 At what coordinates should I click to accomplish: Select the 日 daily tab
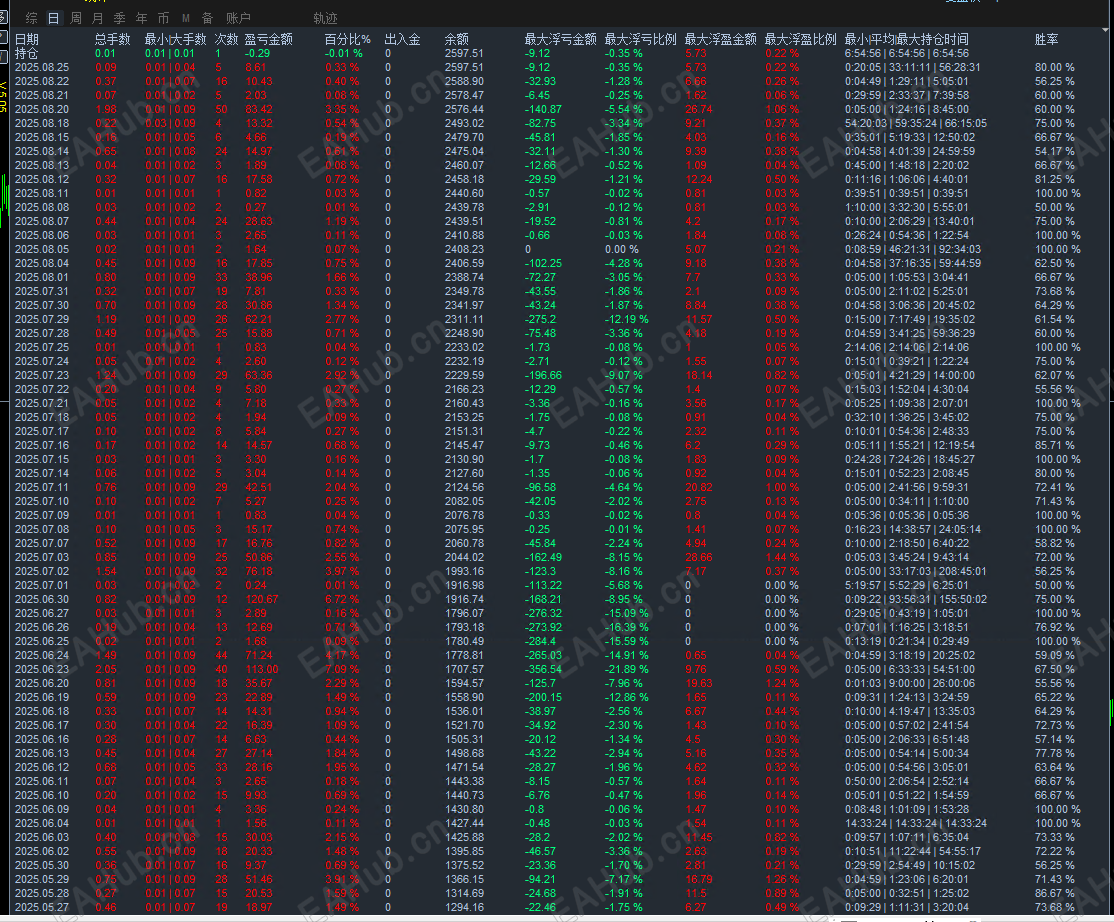click(x=53, y=18)
